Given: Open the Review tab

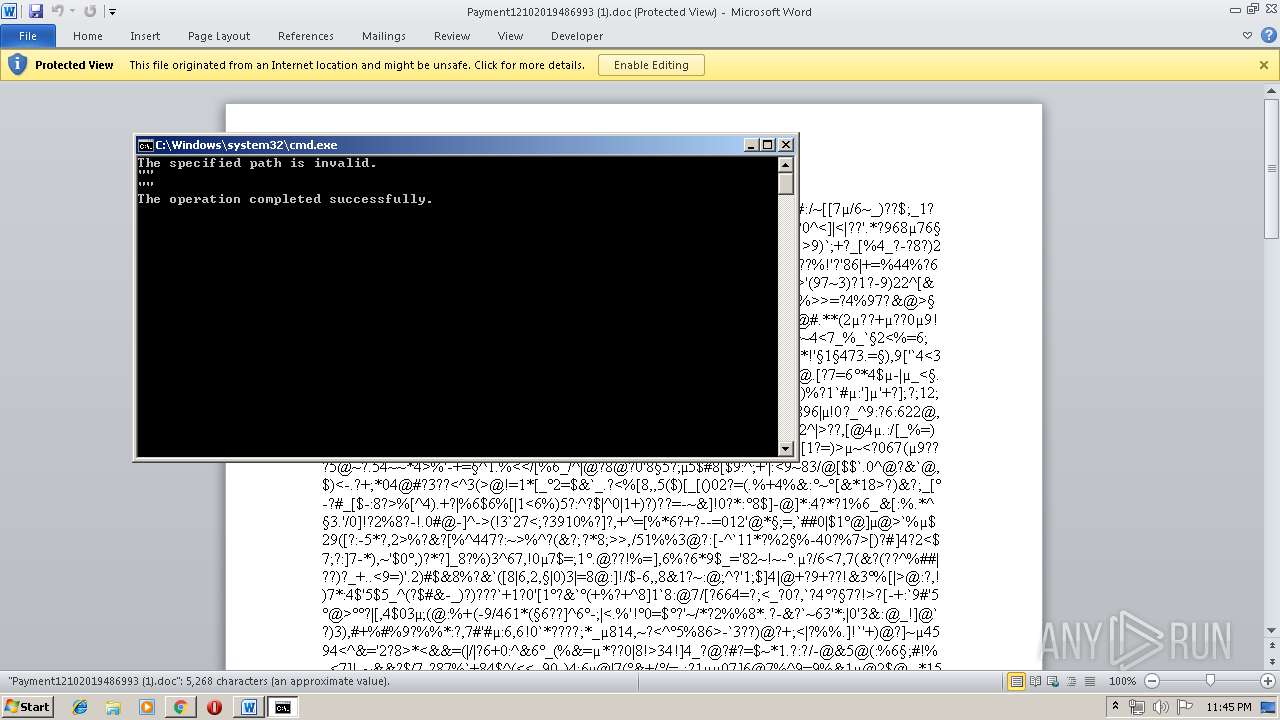Looking at the screenshot, I should click(452, 36).
